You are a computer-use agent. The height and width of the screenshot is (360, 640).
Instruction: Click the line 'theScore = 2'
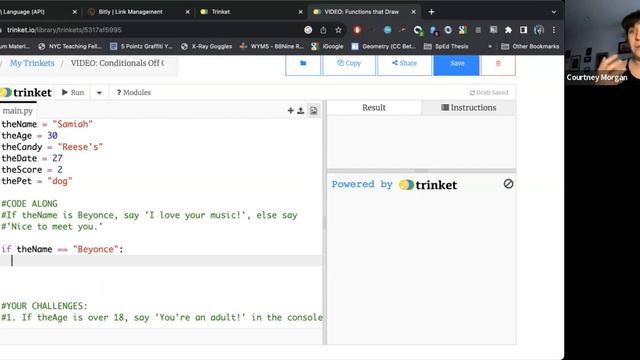(32, 170)
